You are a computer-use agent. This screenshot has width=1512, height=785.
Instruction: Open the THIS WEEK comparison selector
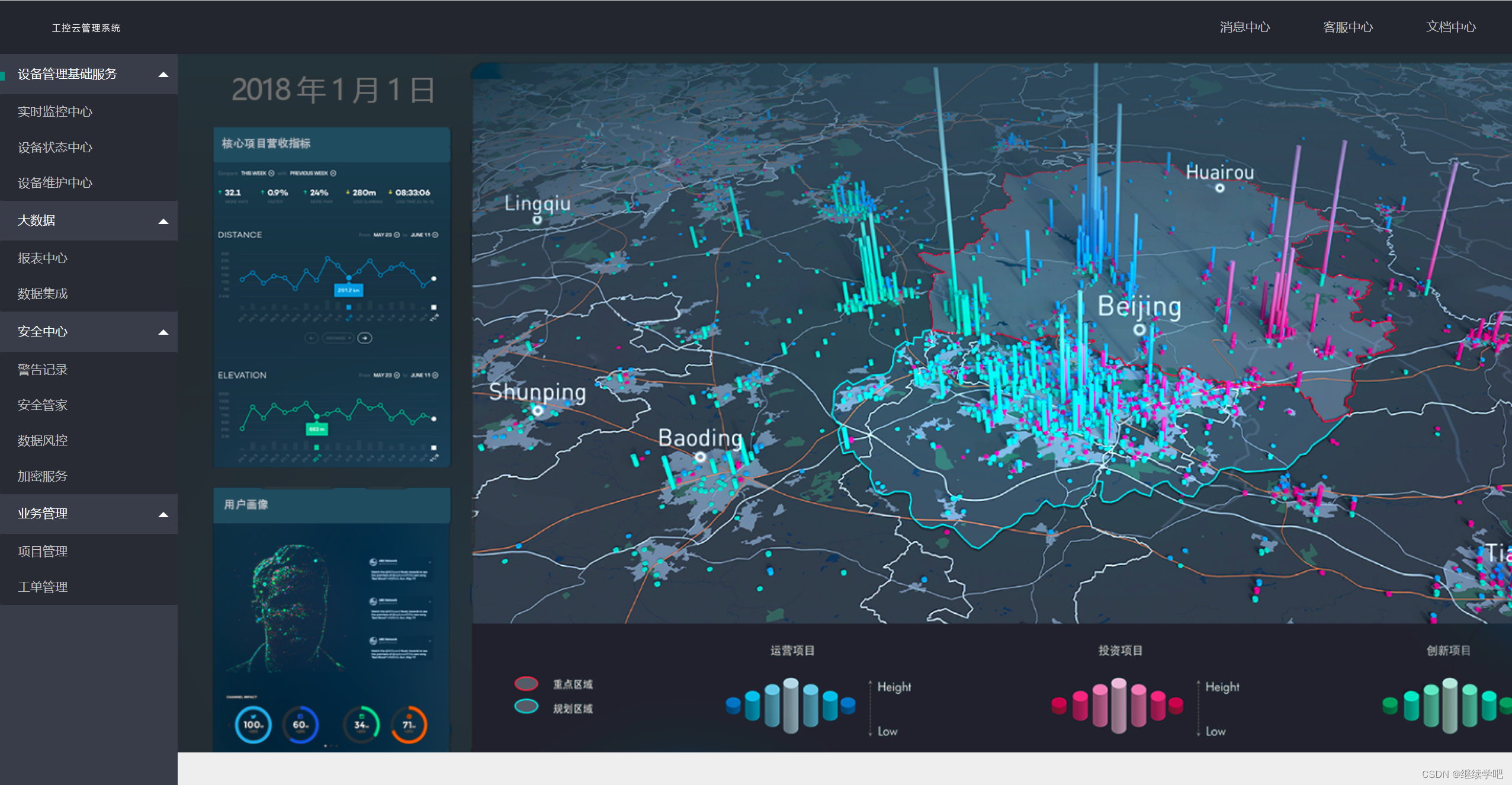pos(258,173)
